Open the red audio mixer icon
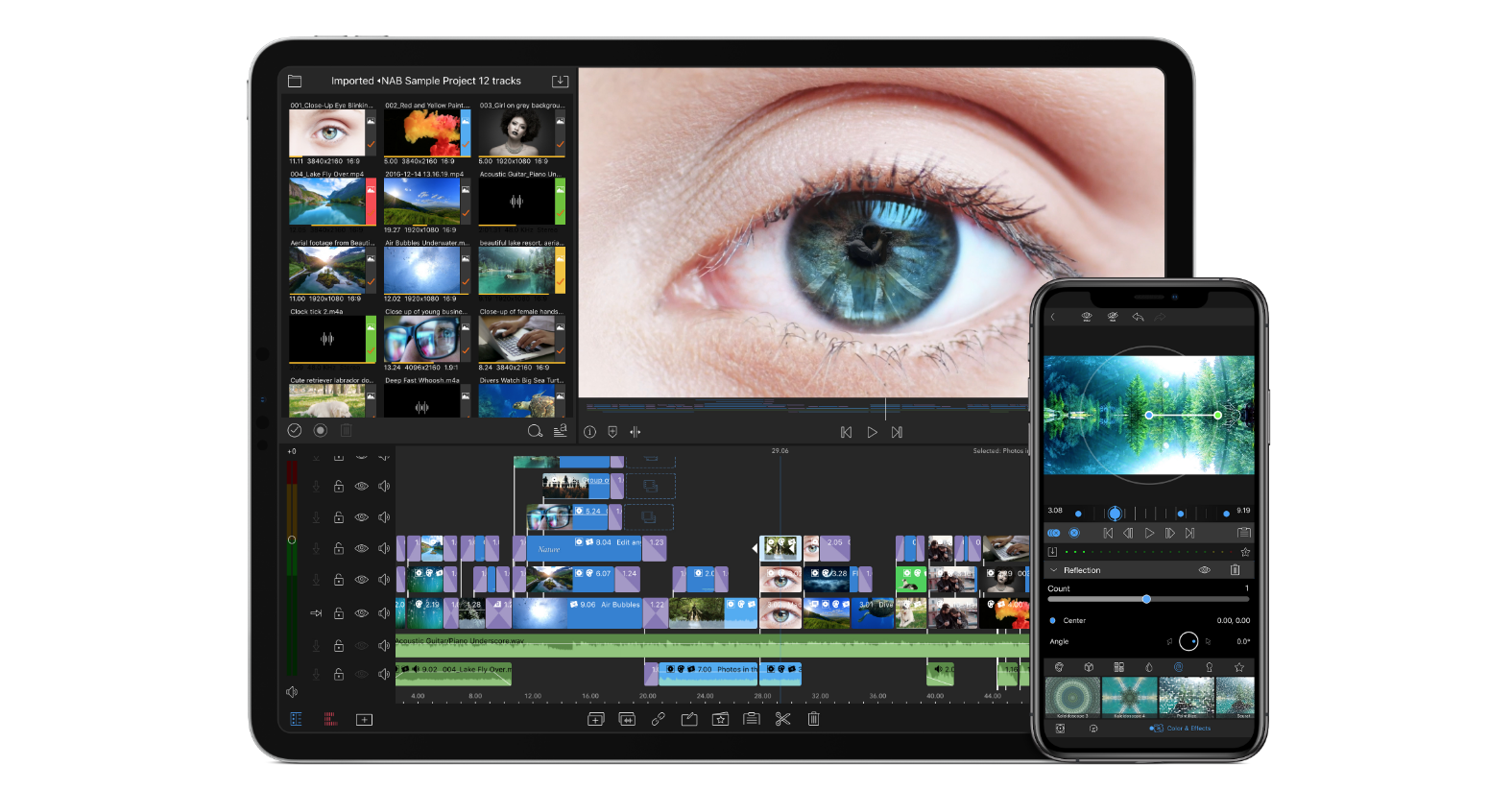 coord(329,719)
